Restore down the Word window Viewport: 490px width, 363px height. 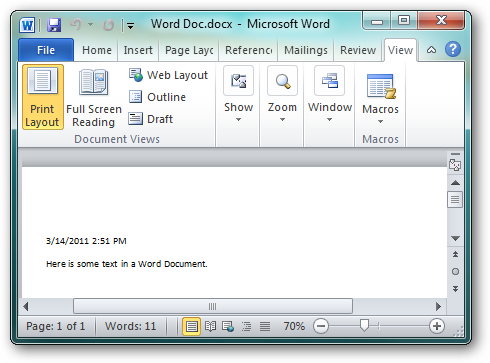tap(404, 21)
